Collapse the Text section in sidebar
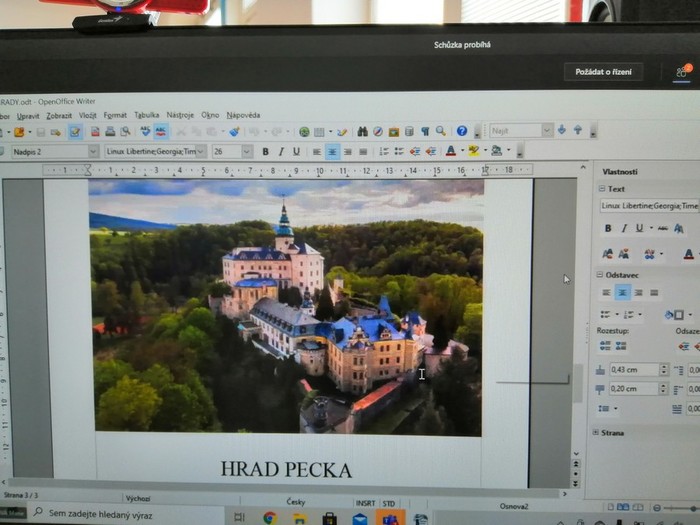Viewport: 700px width, 525px height. pos(601,189)
